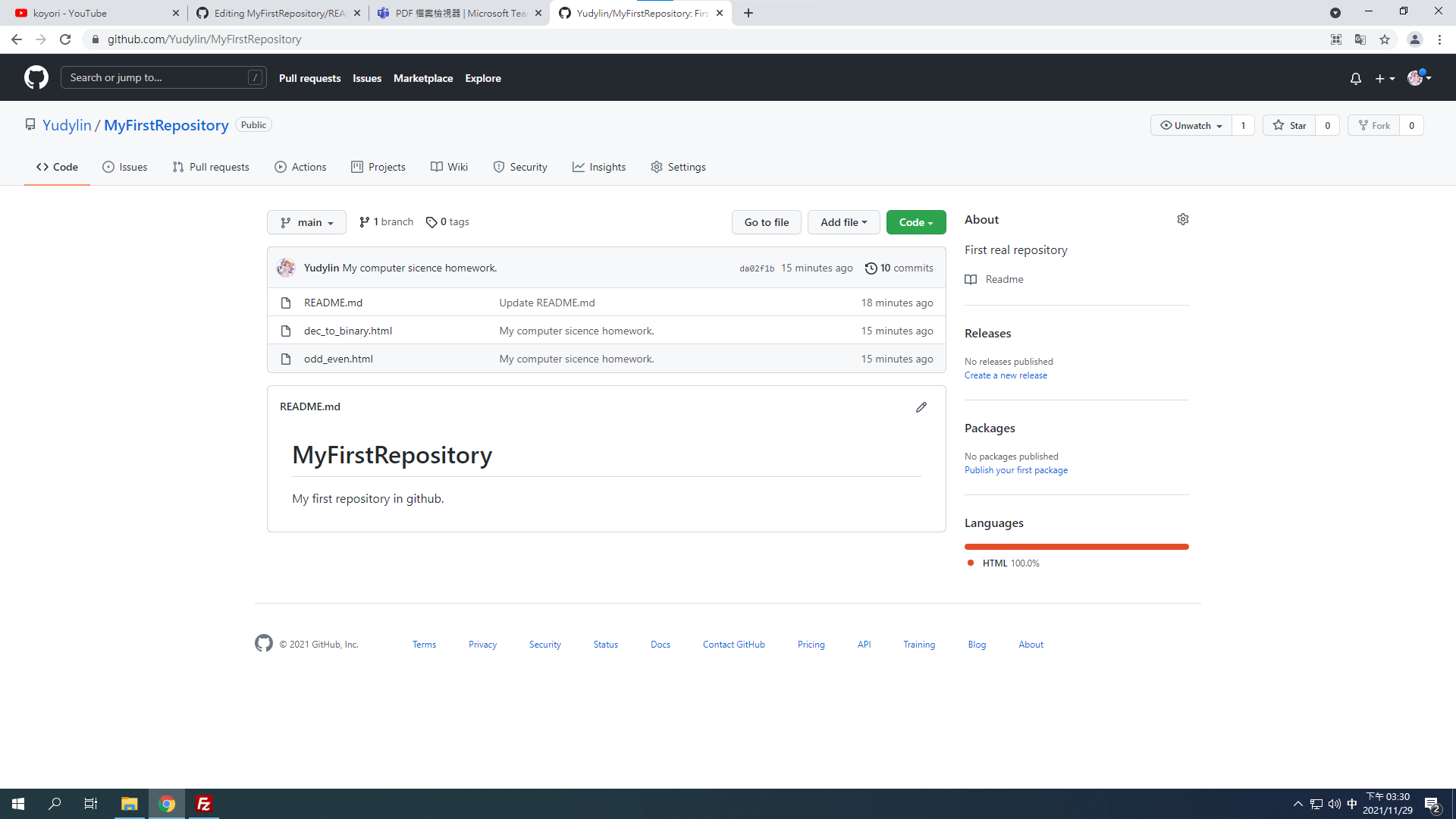The image size is (1456, 819).
Task: Star the MyFirstRepository repo
Action: [x=1289, y=125]
